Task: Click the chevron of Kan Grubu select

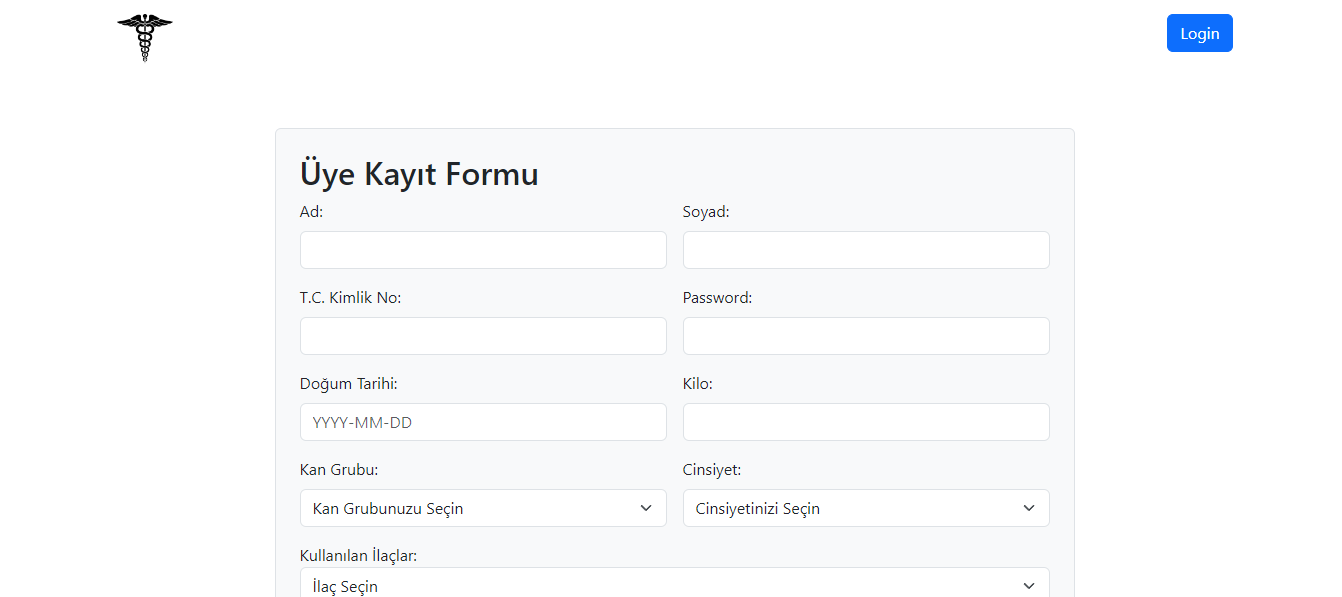Action: 646,508
